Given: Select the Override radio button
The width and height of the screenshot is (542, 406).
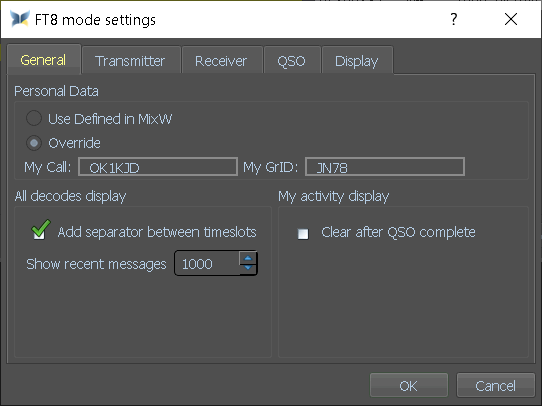Looking at the screenshot, I should pyautogui.click(x=34, y=143).
